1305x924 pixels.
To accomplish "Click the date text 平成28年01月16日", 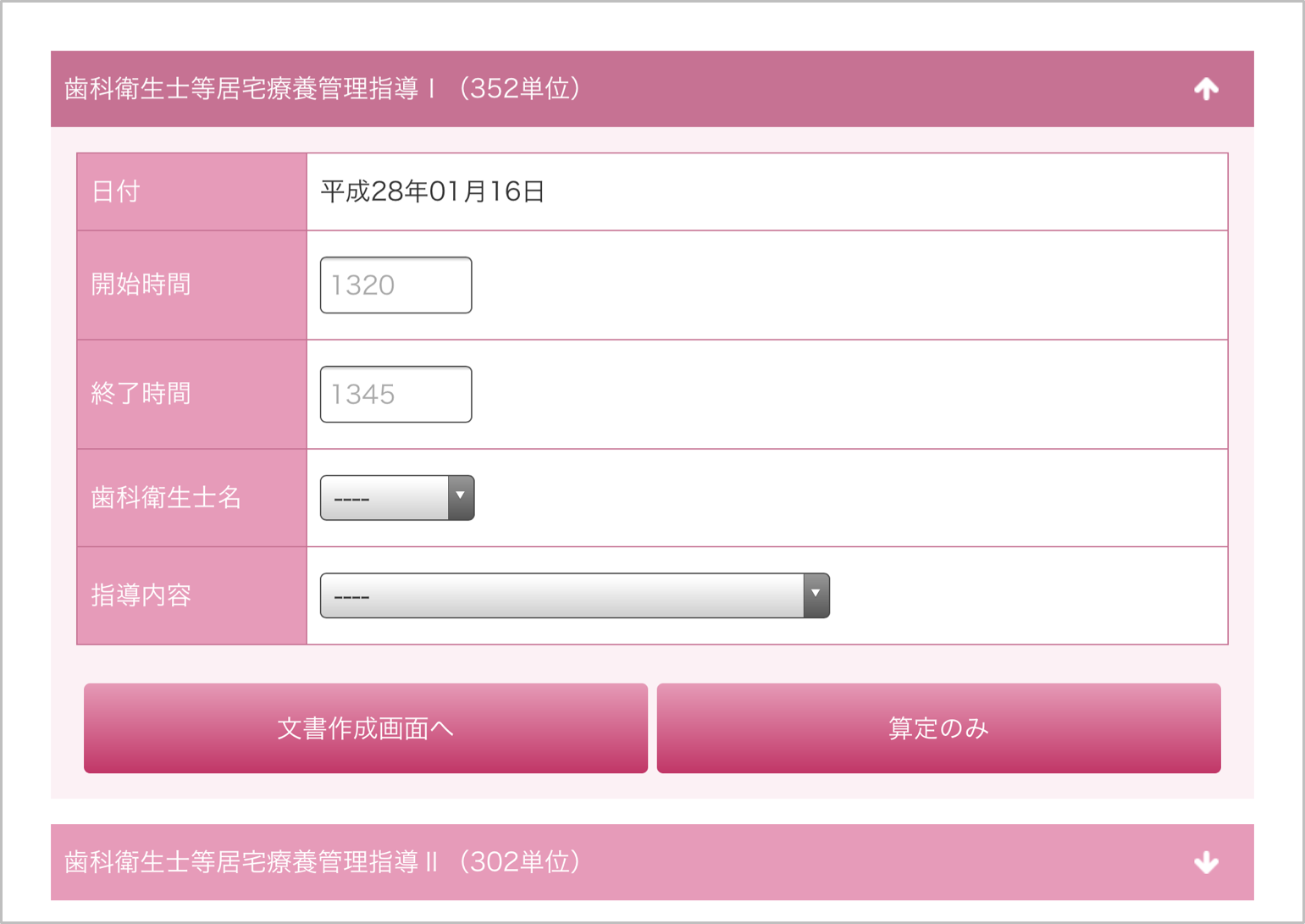I will coord(432,191).
